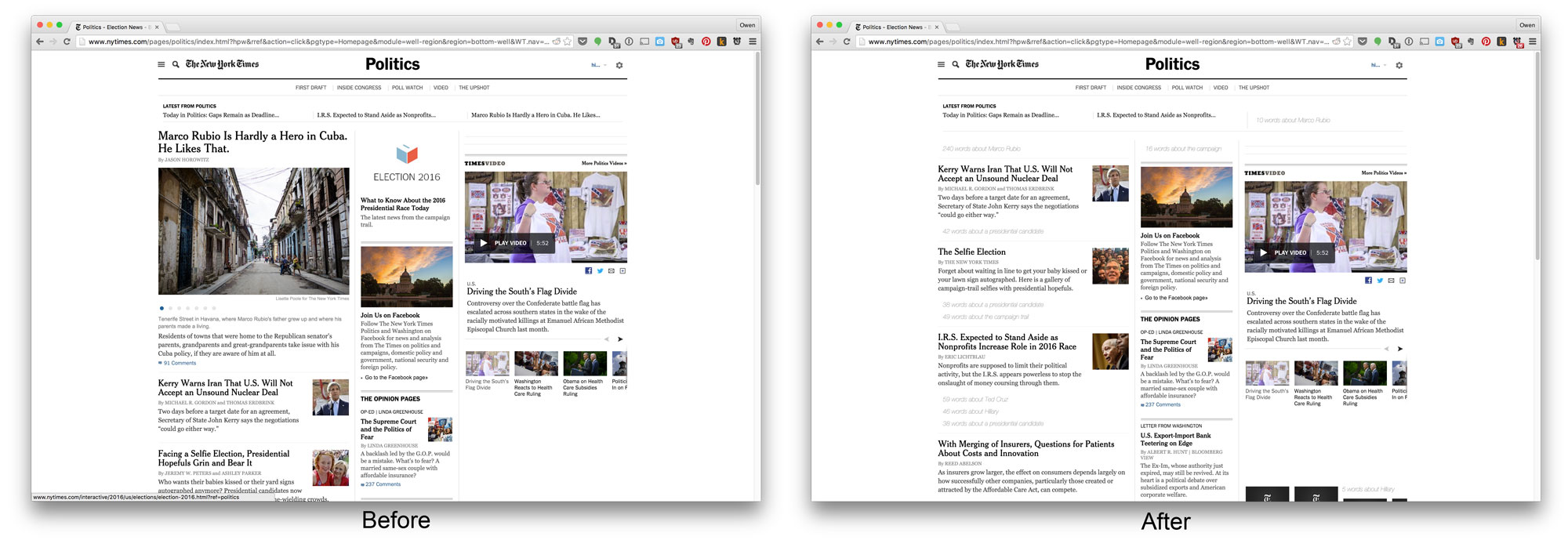Open the main Marco Rubio headline in Before window
The height and width of the screenshot is (540, 1568).
252,142
